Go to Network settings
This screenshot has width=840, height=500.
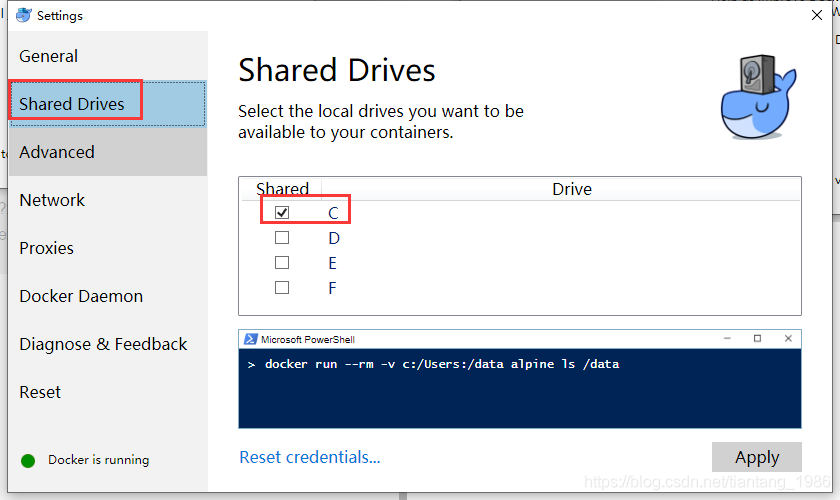point(52,200)
